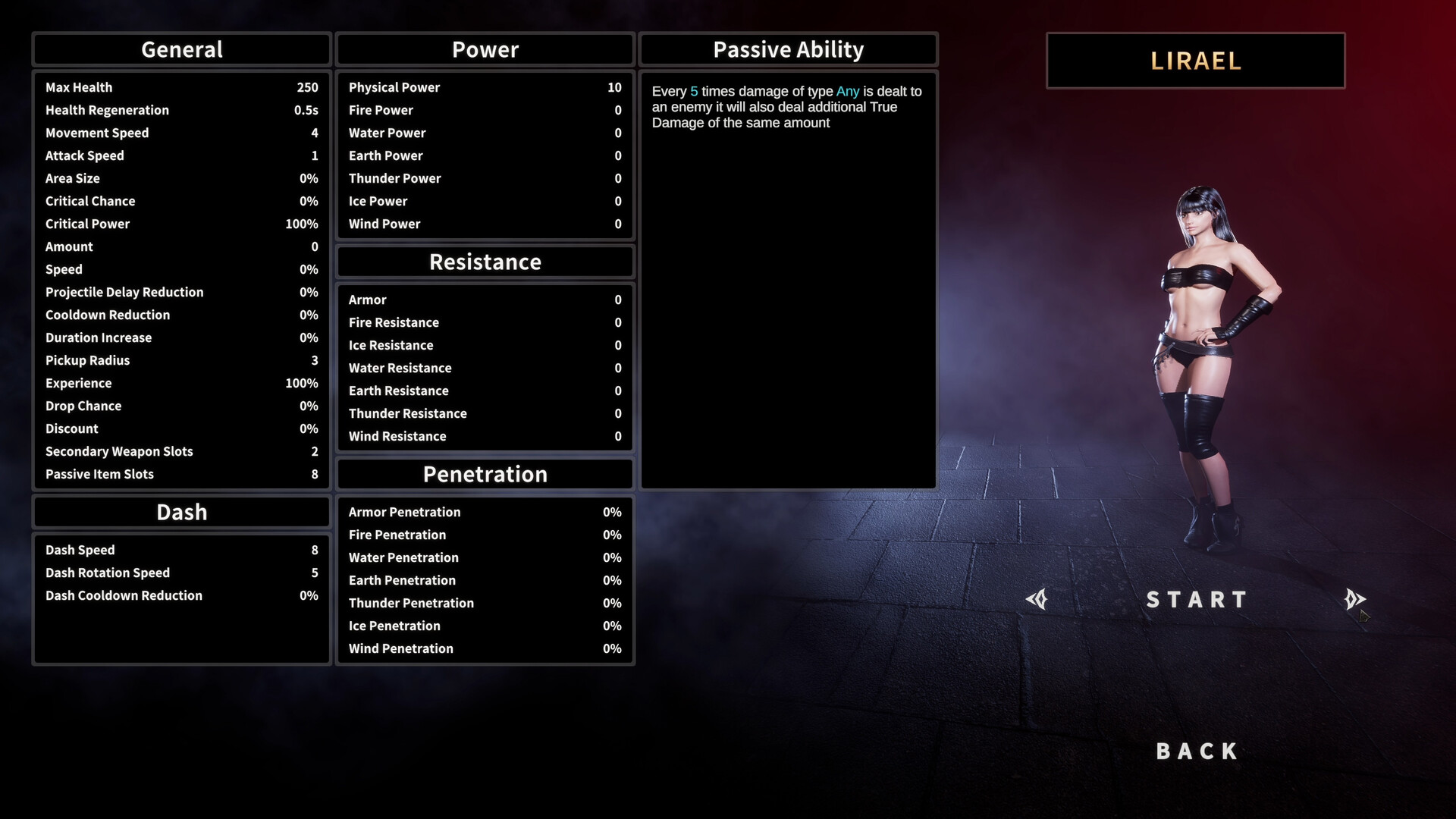Click the Passive Ability panel header
The height and width of the screenshot is (819, 1456).
tap(787, 47)
